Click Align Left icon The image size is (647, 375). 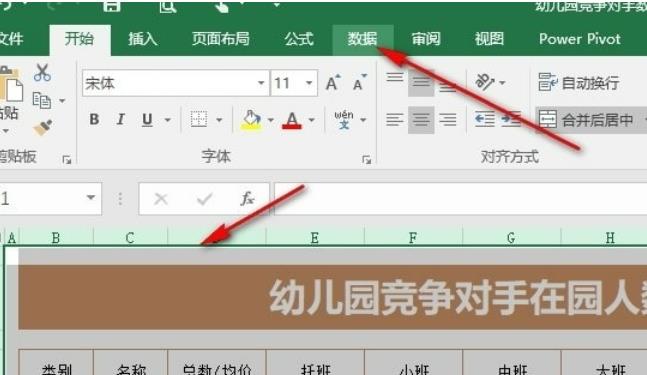[394, 120]
